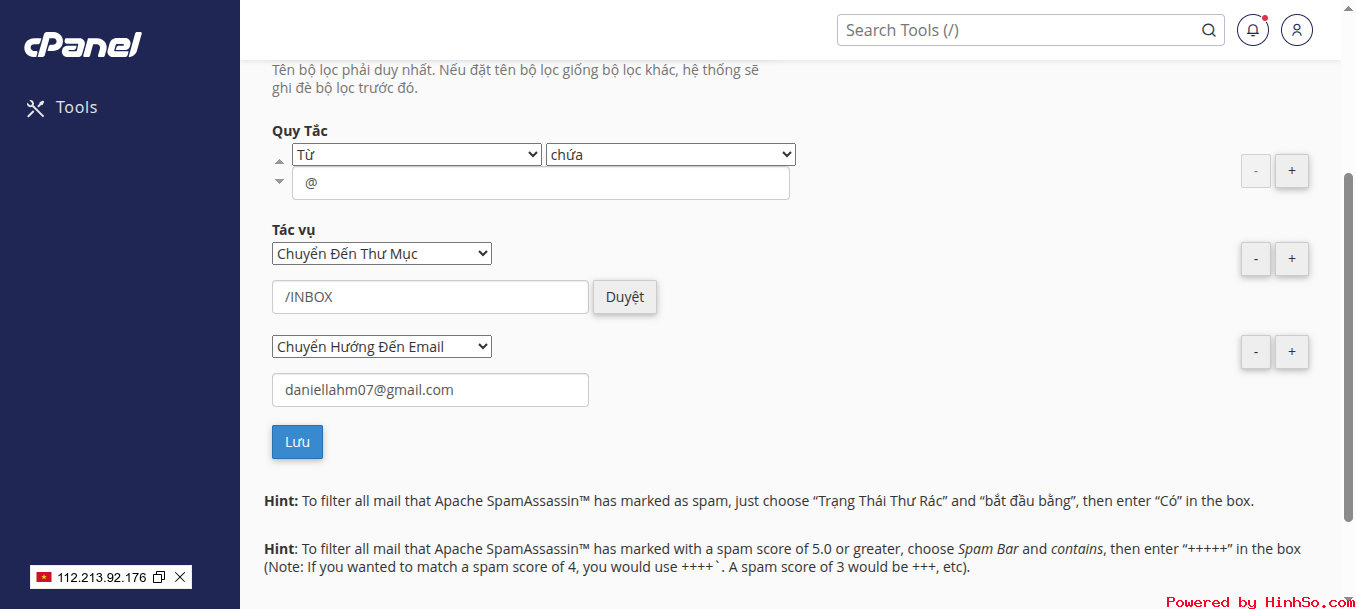This screenshot has height=609, width=1356.
Task: Save the filter with Lưu button
Action: [x=297, y=442]
